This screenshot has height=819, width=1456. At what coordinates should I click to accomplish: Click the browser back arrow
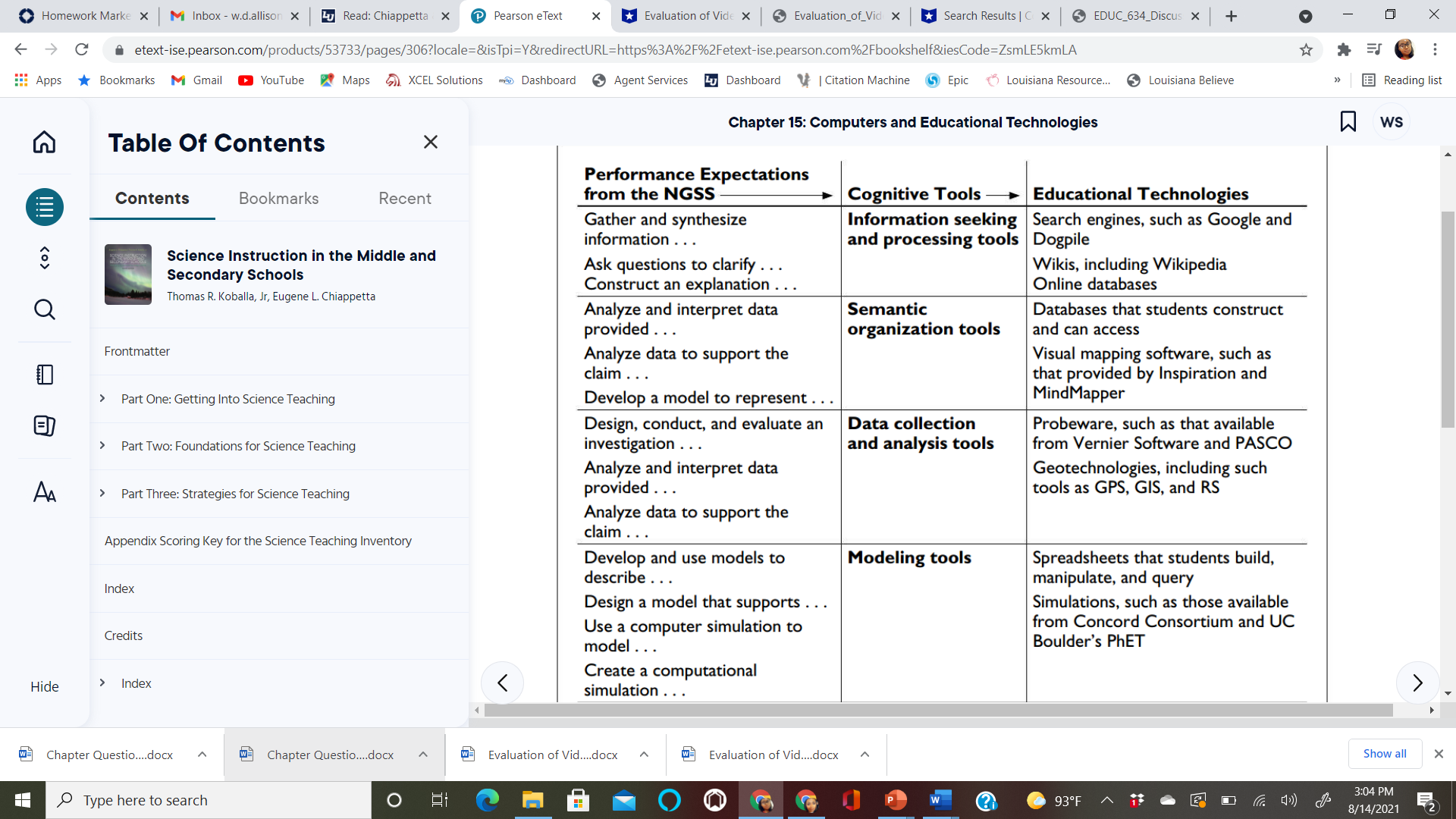[20, 50]
